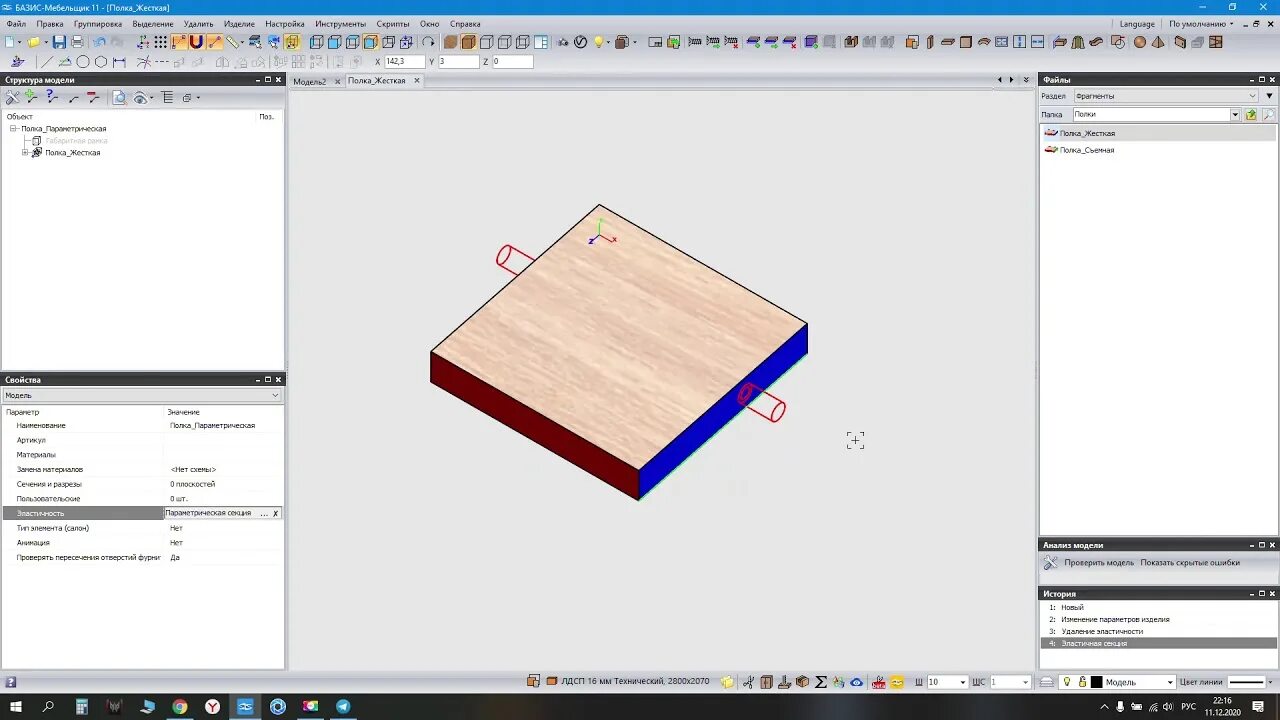Toggle the yellow selection filter icon

click(291, 42)
